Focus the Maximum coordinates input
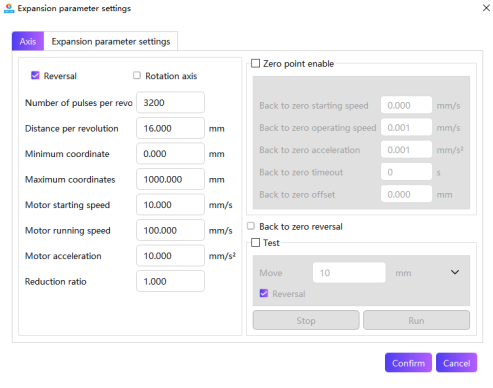The height and width of the screenshot is (388, 493). 170,179
